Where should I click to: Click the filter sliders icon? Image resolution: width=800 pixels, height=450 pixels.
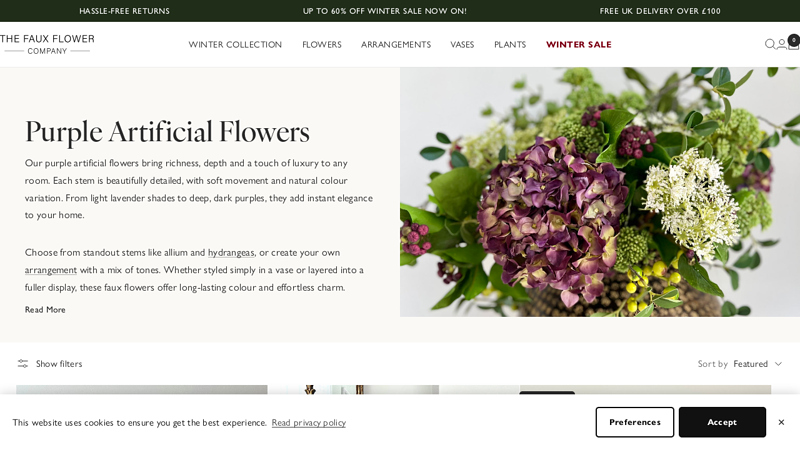(23, 364)
